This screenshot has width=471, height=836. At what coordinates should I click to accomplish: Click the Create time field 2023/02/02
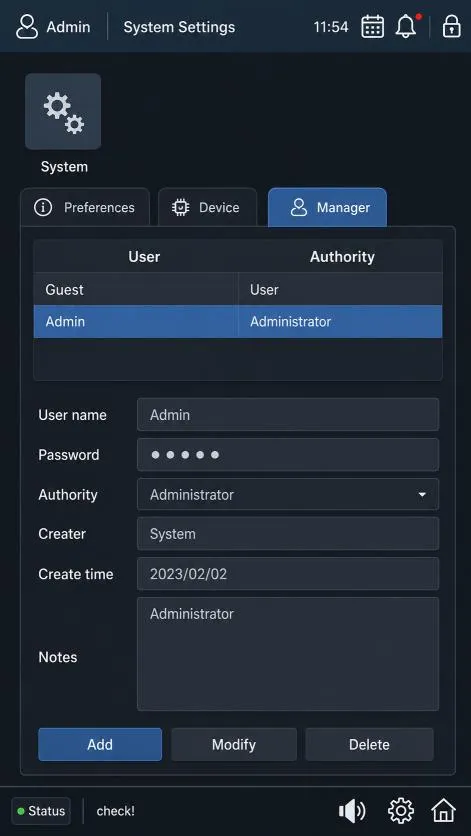[288, 574]
